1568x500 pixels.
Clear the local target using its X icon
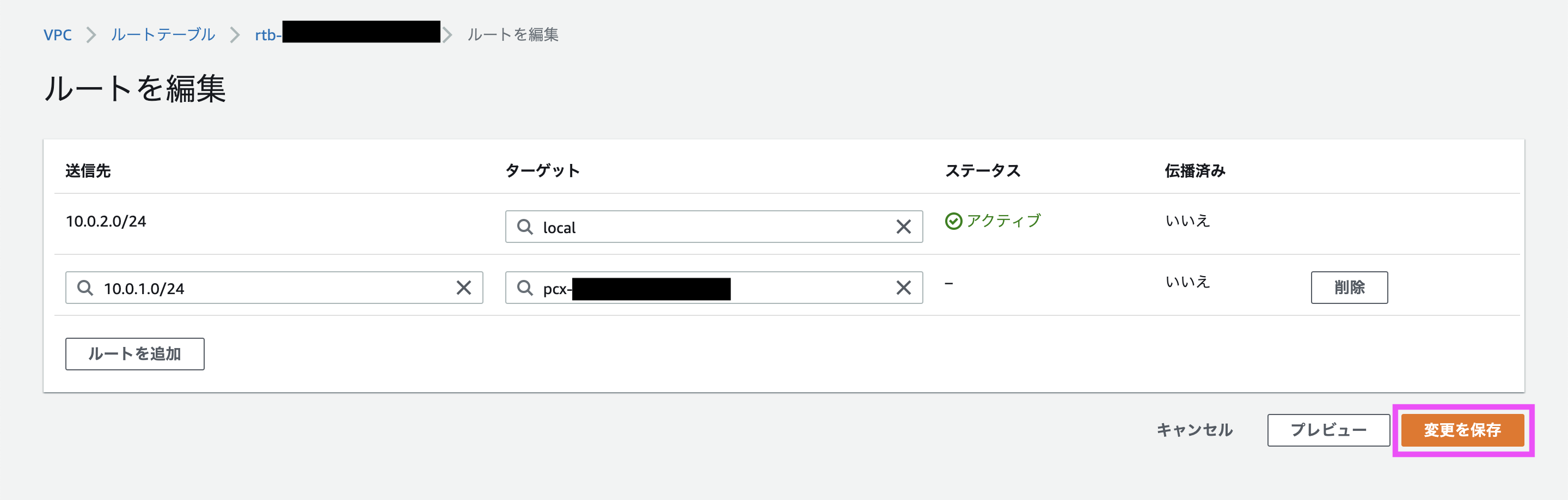click(x=904, y=227)
